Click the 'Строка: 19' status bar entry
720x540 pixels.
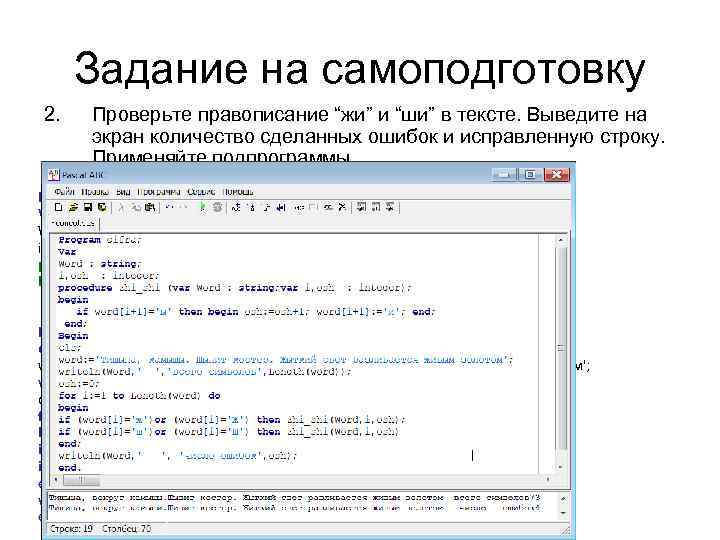(x=71, y=529)
